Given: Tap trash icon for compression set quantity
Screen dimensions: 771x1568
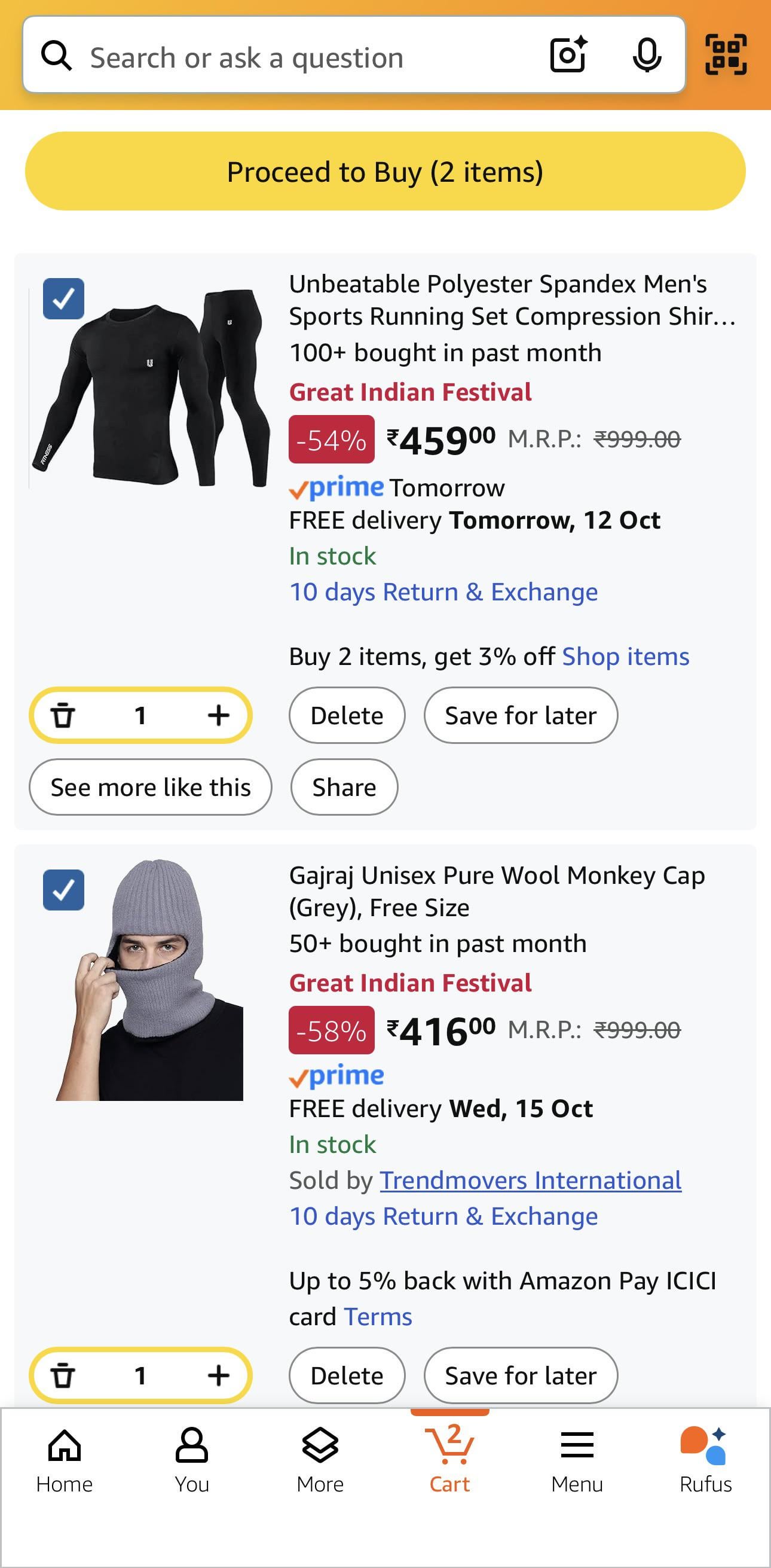Looking at the screenshot, I should [63, 715].
